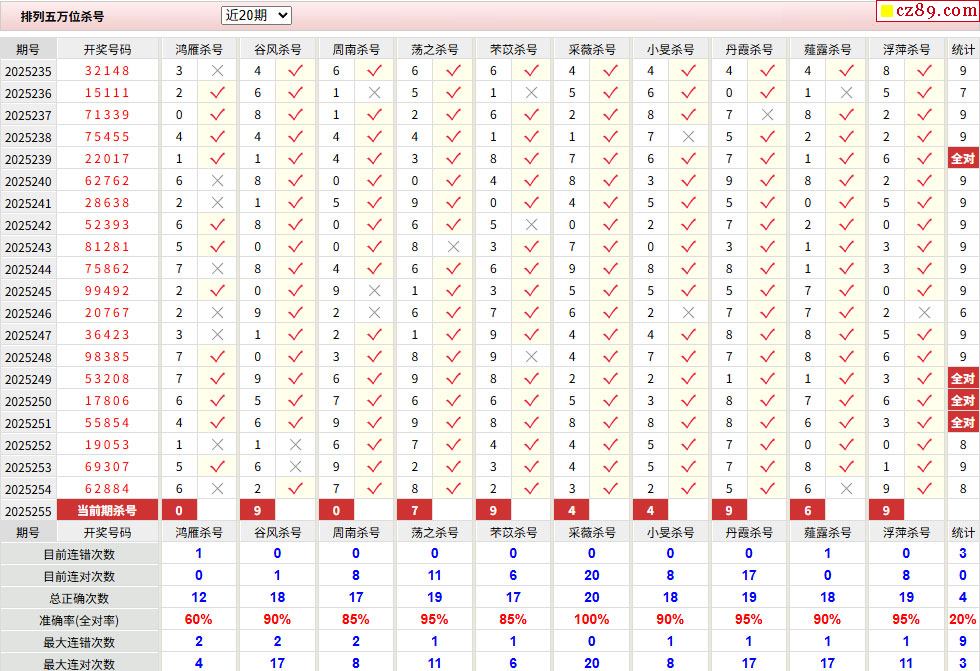Screen dimensions: 980x671
Task: Click draw number 62884
Action: 108,489
